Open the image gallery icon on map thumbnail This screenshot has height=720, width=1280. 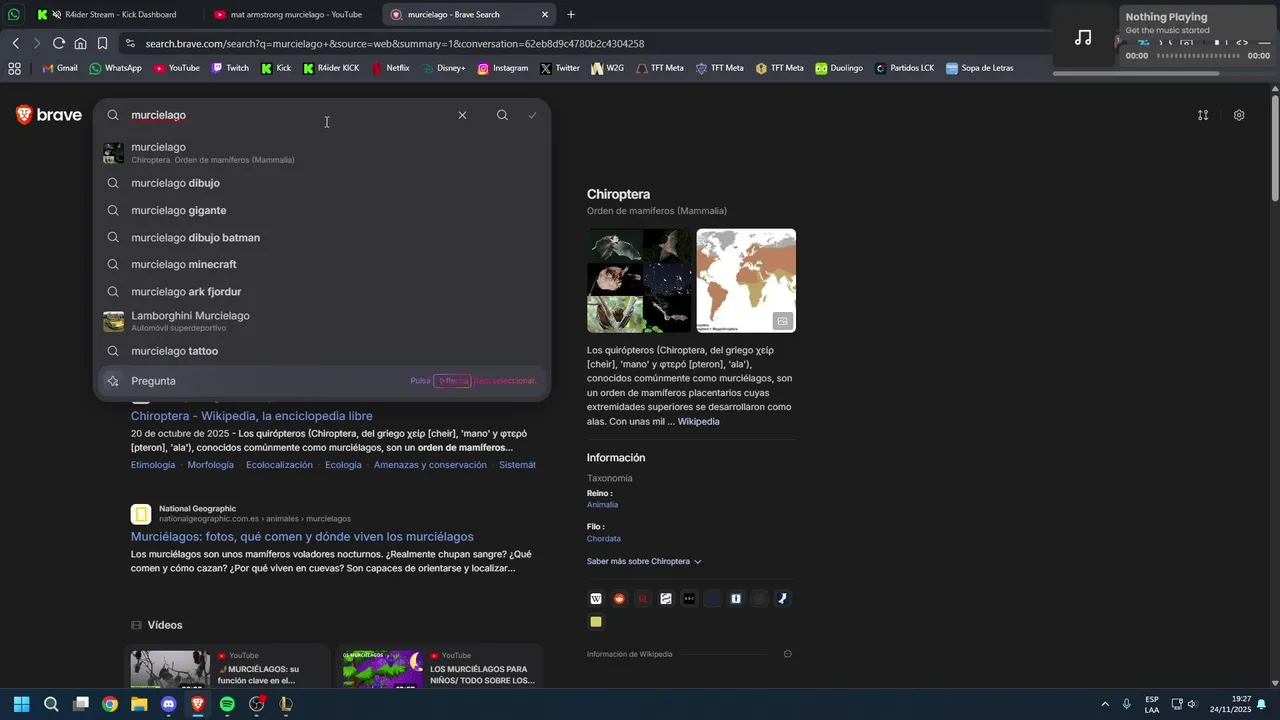pyautogui.click(x=782, y=321)
